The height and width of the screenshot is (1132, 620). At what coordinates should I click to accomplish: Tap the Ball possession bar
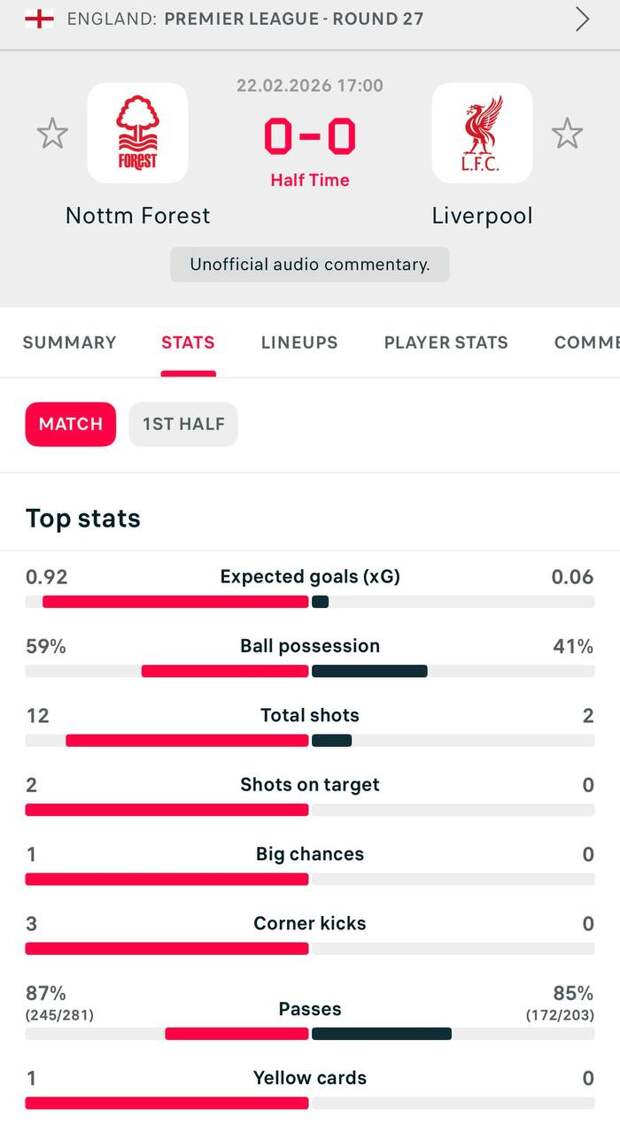(x=310, y=671)
